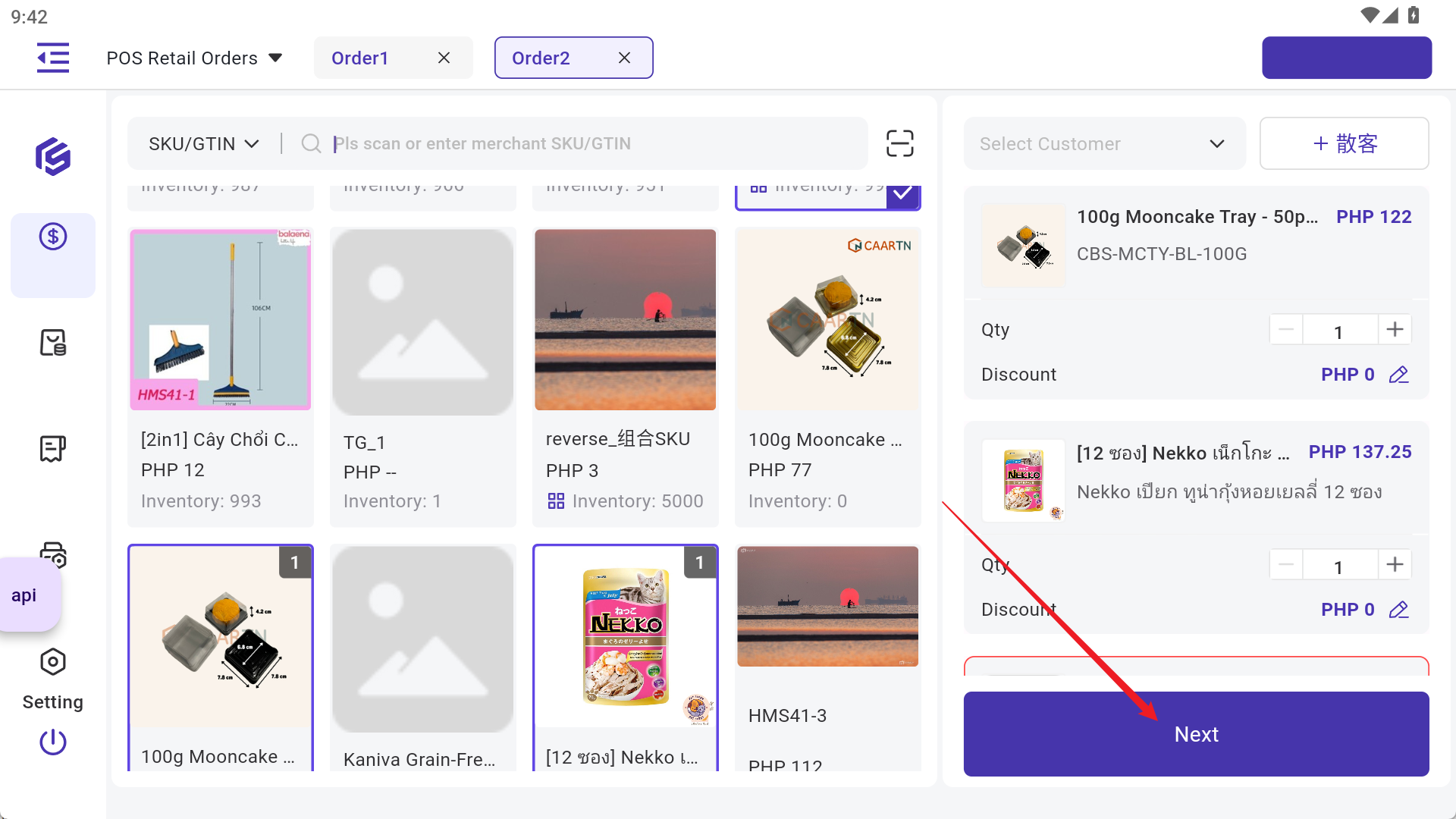The width and height of the screenshot is (1456, 819).
Task: Select the Nekko cat food product card
Action: (626, 657)
